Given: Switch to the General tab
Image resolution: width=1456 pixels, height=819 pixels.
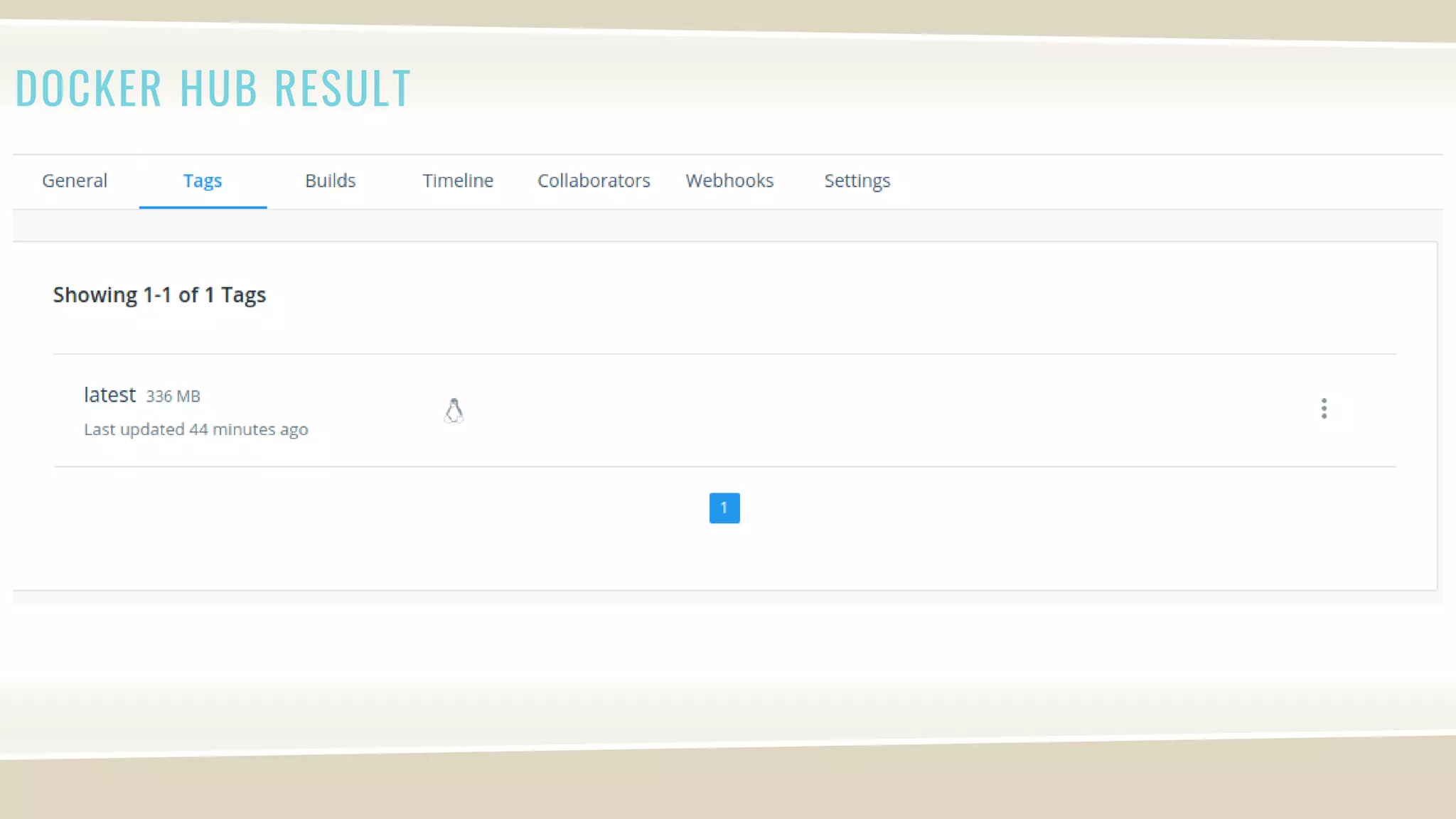Looking at the screenshot, I should pos(75,181).
